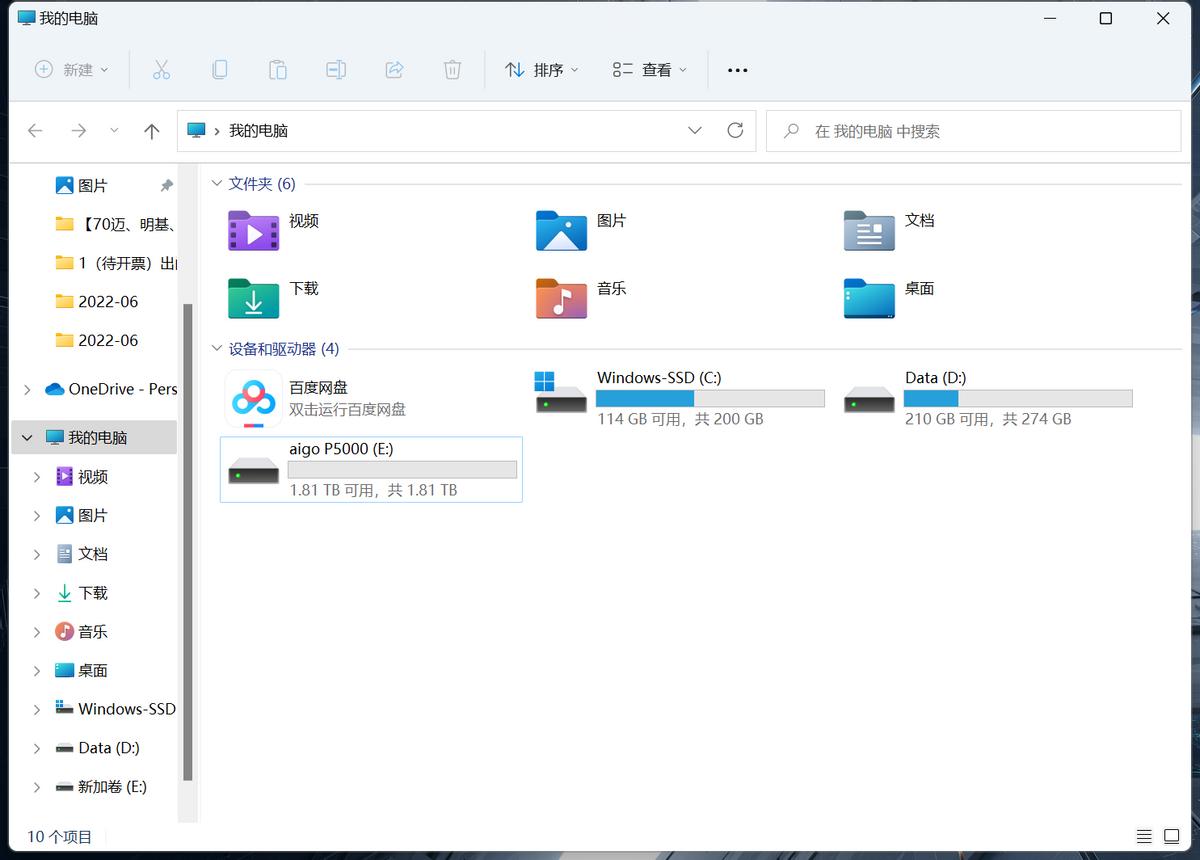Click the Refresh icon beside address bar

click(735, 131)
